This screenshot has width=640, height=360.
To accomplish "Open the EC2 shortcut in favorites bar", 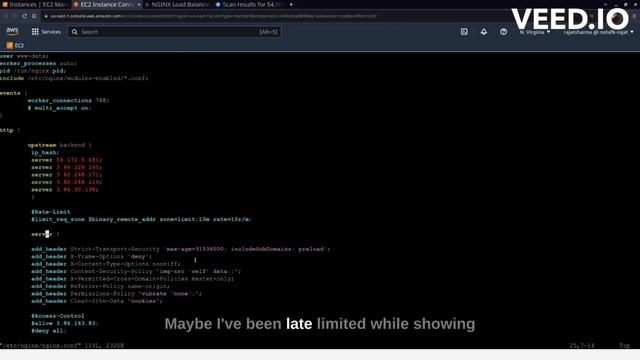I will point(15,45).
